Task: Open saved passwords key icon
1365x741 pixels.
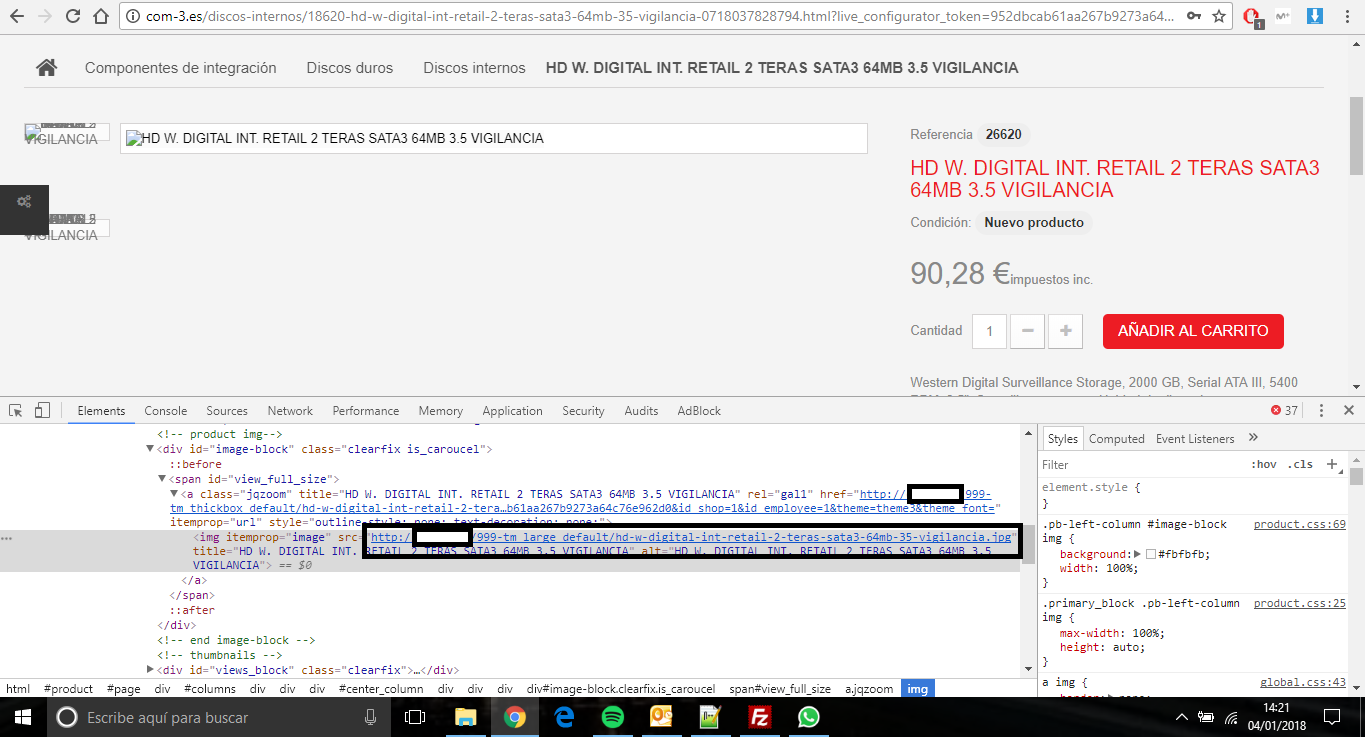Action: [x=1193, y=16]
